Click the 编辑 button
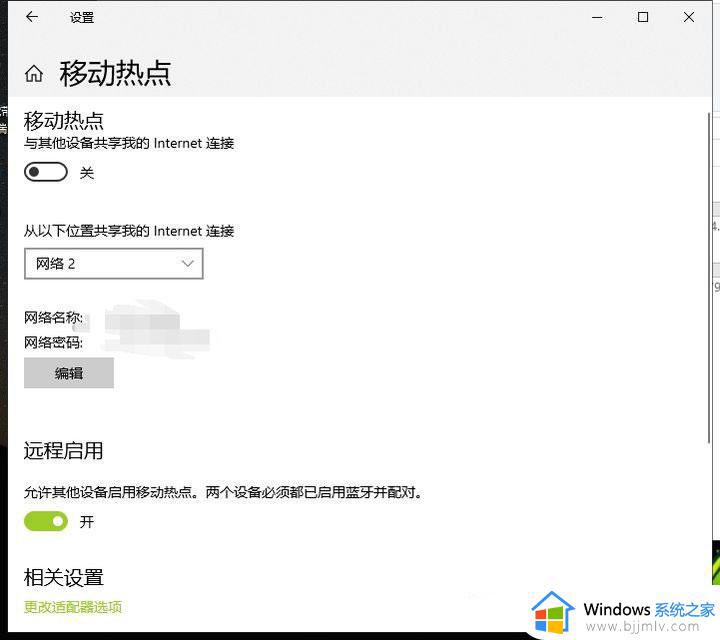 (x=69, y=373)
